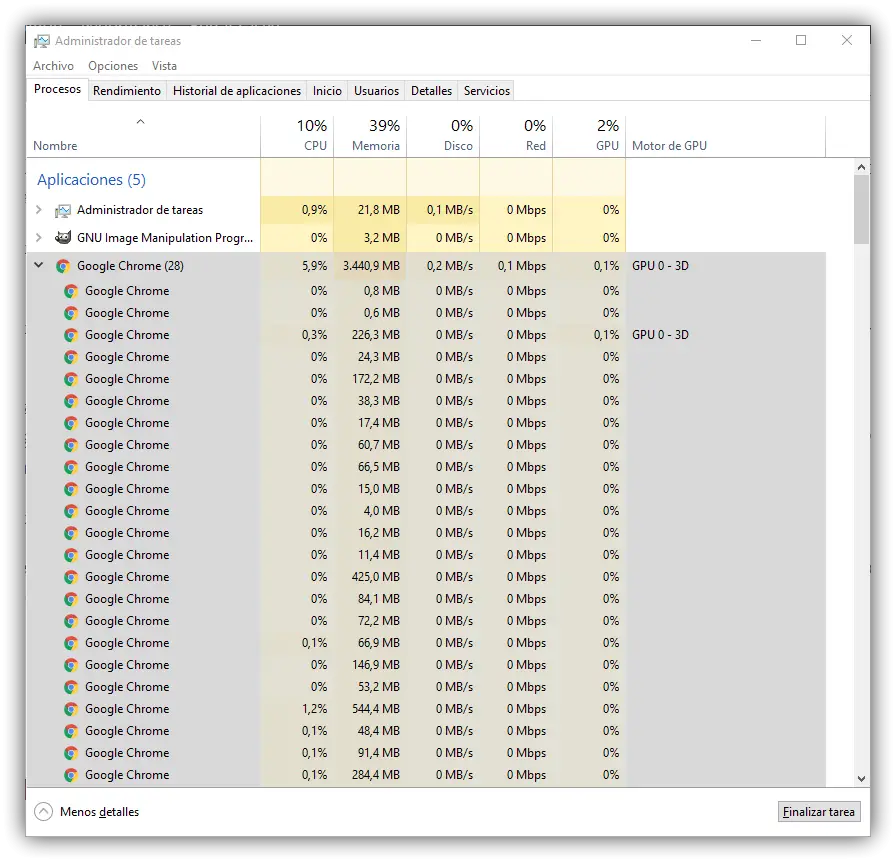Sort by the Disco column header
Screen dimensions: 896x862
pyautogui.click(x=443, y=135)
